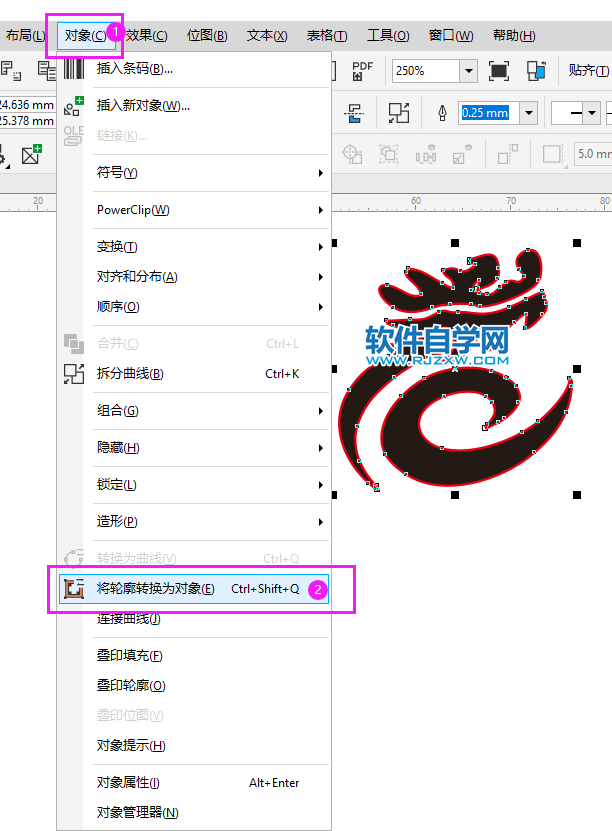
Task: Click the insert new object icon in menu
Action: pos(74,105)
